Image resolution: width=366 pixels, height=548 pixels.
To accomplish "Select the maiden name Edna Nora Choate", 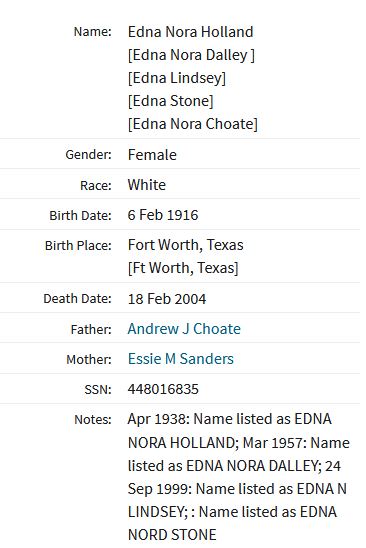I will point(193,124).
